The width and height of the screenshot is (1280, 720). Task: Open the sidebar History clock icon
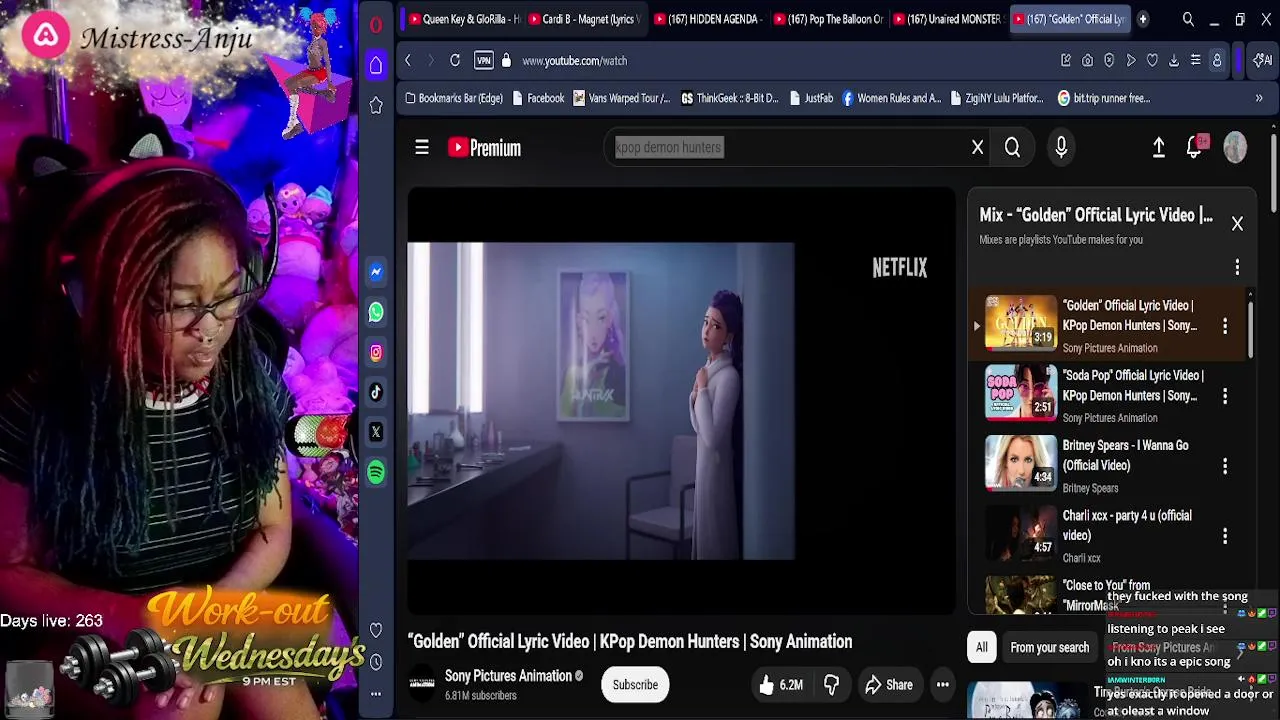(x=376, y=662)
